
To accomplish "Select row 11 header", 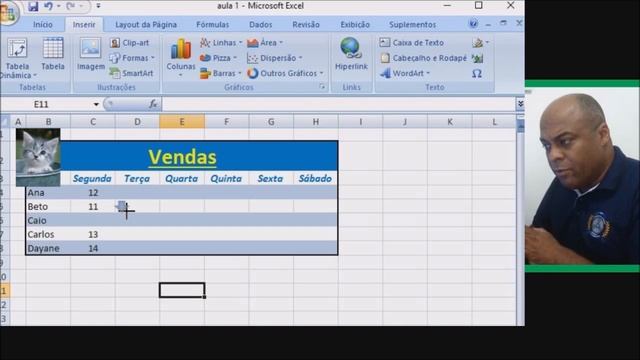I will point(4,291).
